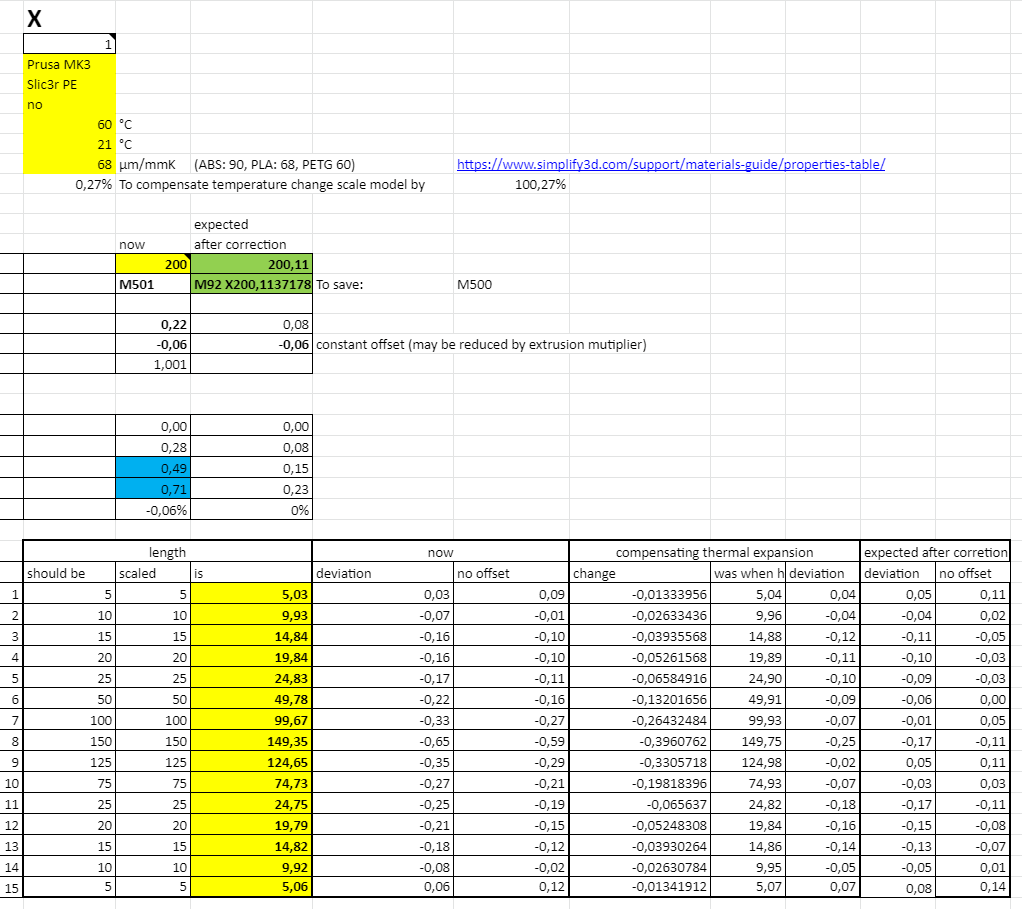Select the 'length' table header
The height and width of the screenshot is (909, 1022).
[x=168, y=552]
